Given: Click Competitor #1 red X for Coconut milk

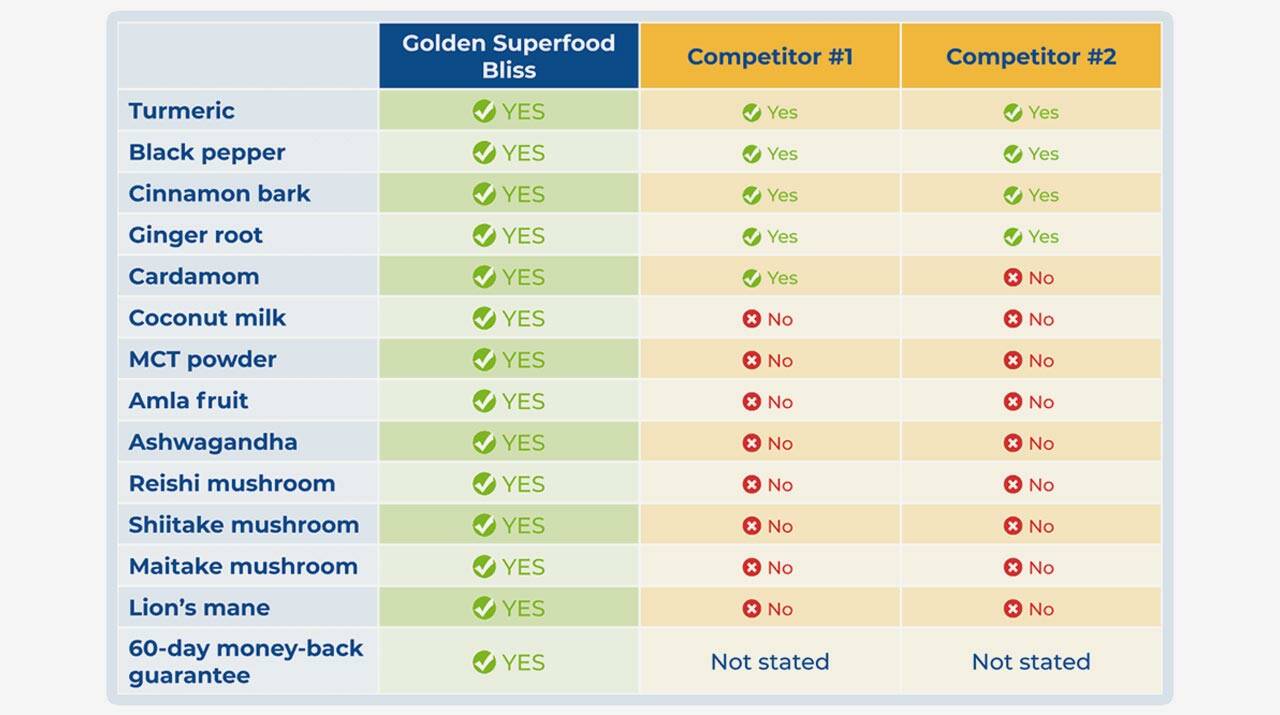Looking at the screenshot, I should (752, 319).
